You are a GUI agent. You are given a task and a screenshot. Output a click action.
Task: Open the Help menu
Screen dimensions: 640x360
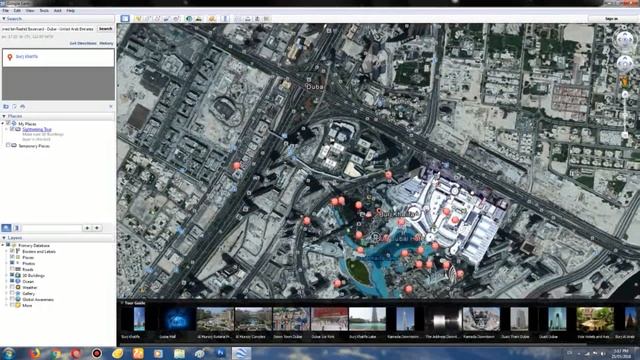[x=71, y=11]
